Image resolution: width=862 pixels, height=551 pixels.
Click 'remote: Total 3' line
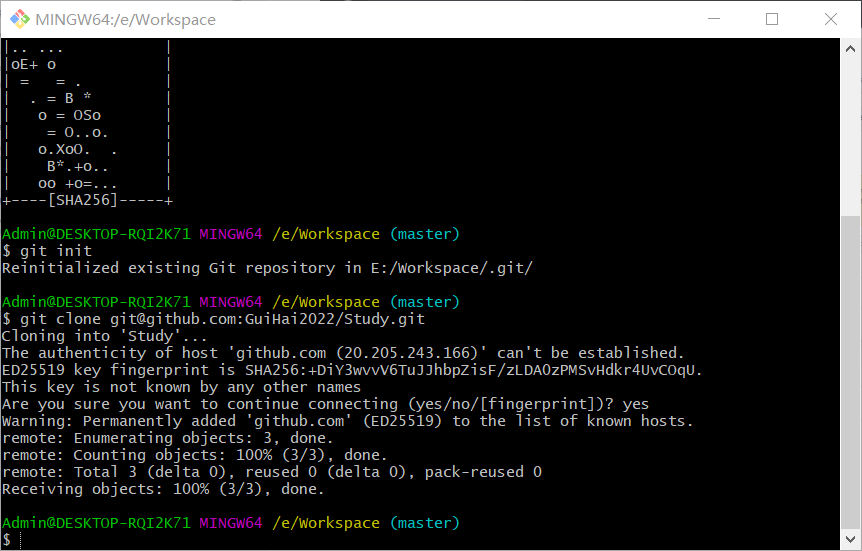click(x=272, y=472)
